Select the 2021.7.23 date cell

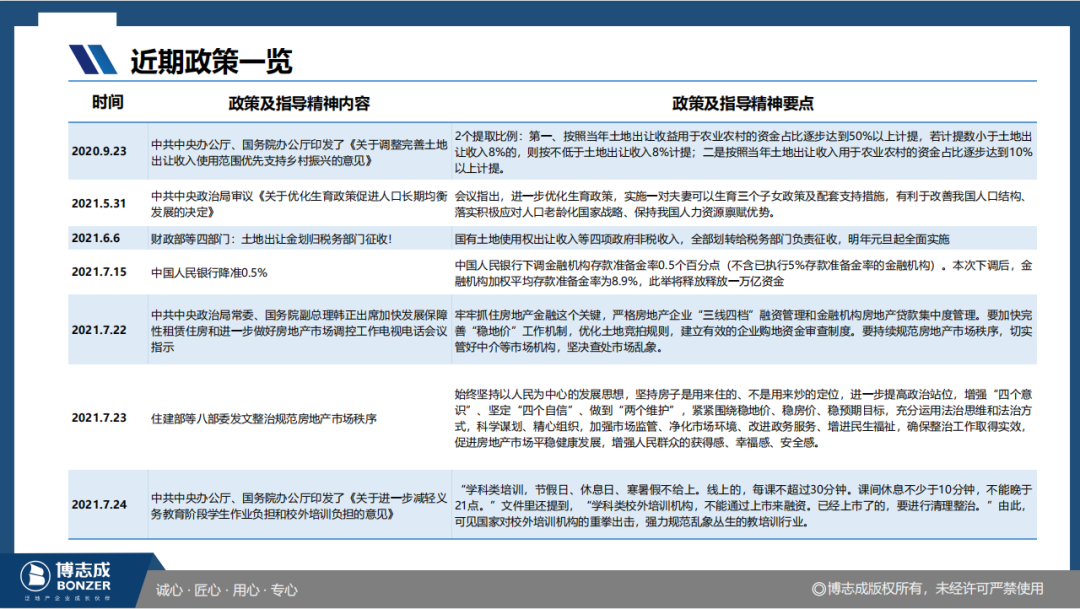tap(100, 416)
